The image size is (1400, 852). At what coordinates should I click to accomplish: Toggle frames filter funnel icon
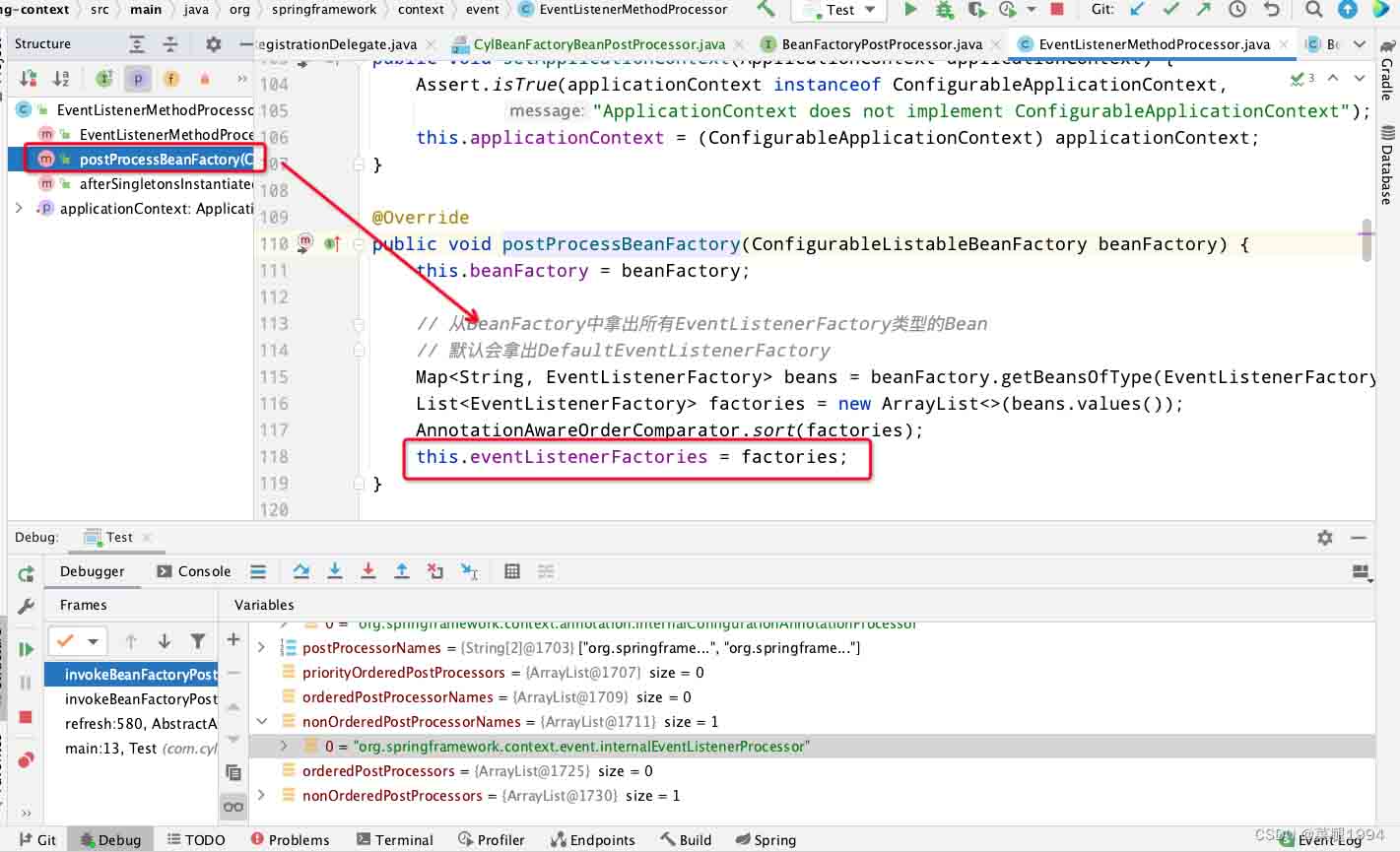(x=198, y=641)
